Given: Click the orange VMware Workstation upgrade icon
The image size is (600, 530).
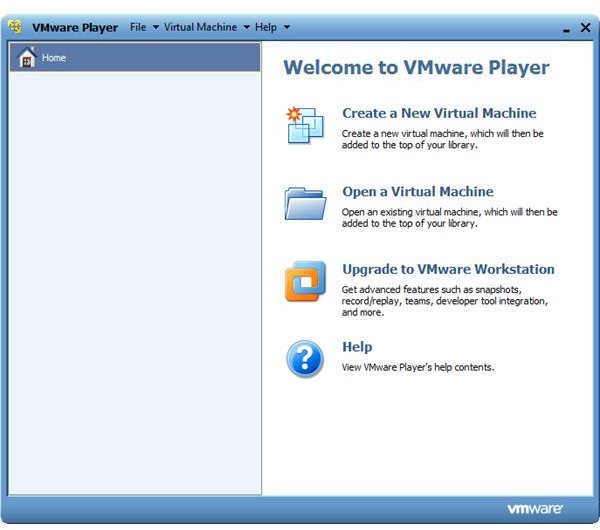Looking at the screenshot, I should tap(305, 281).
